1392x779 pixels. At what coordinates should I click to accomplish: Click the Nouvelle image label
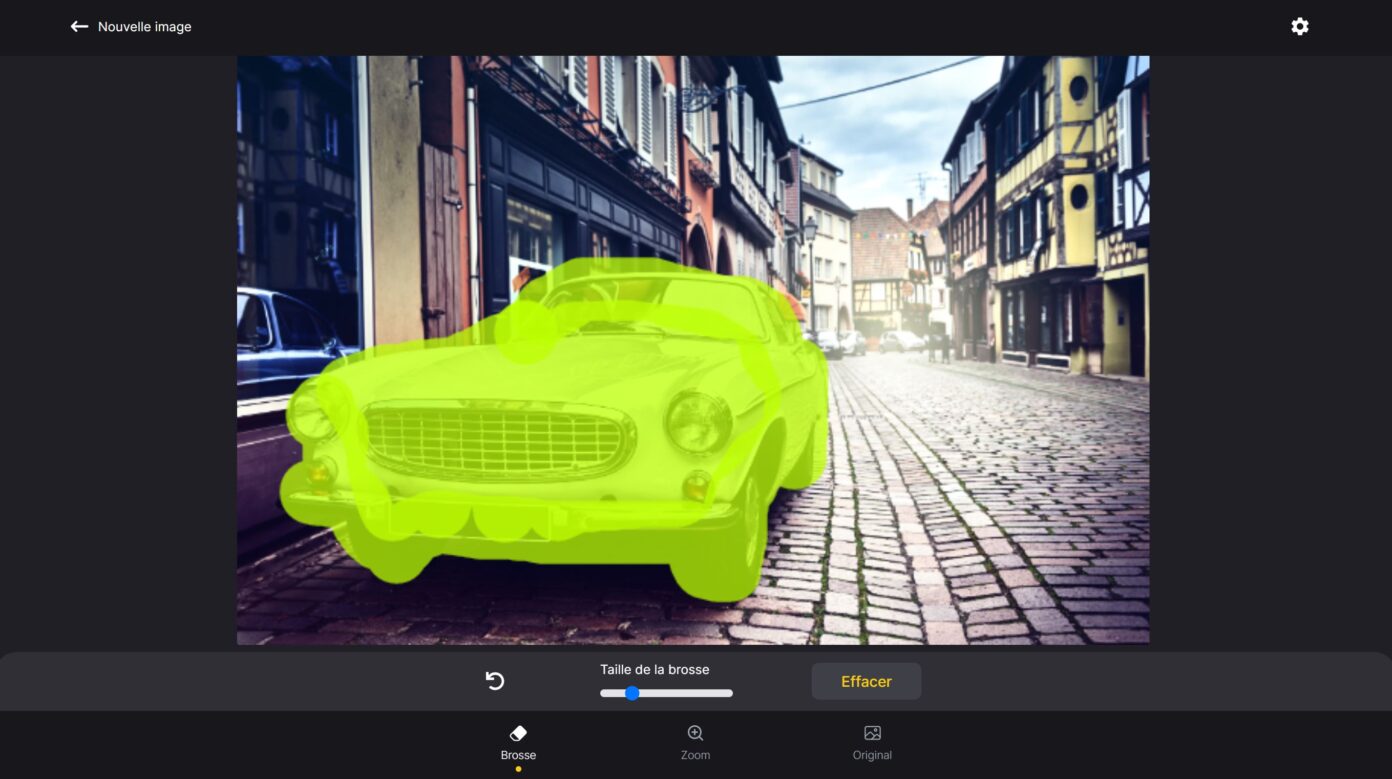144,27
